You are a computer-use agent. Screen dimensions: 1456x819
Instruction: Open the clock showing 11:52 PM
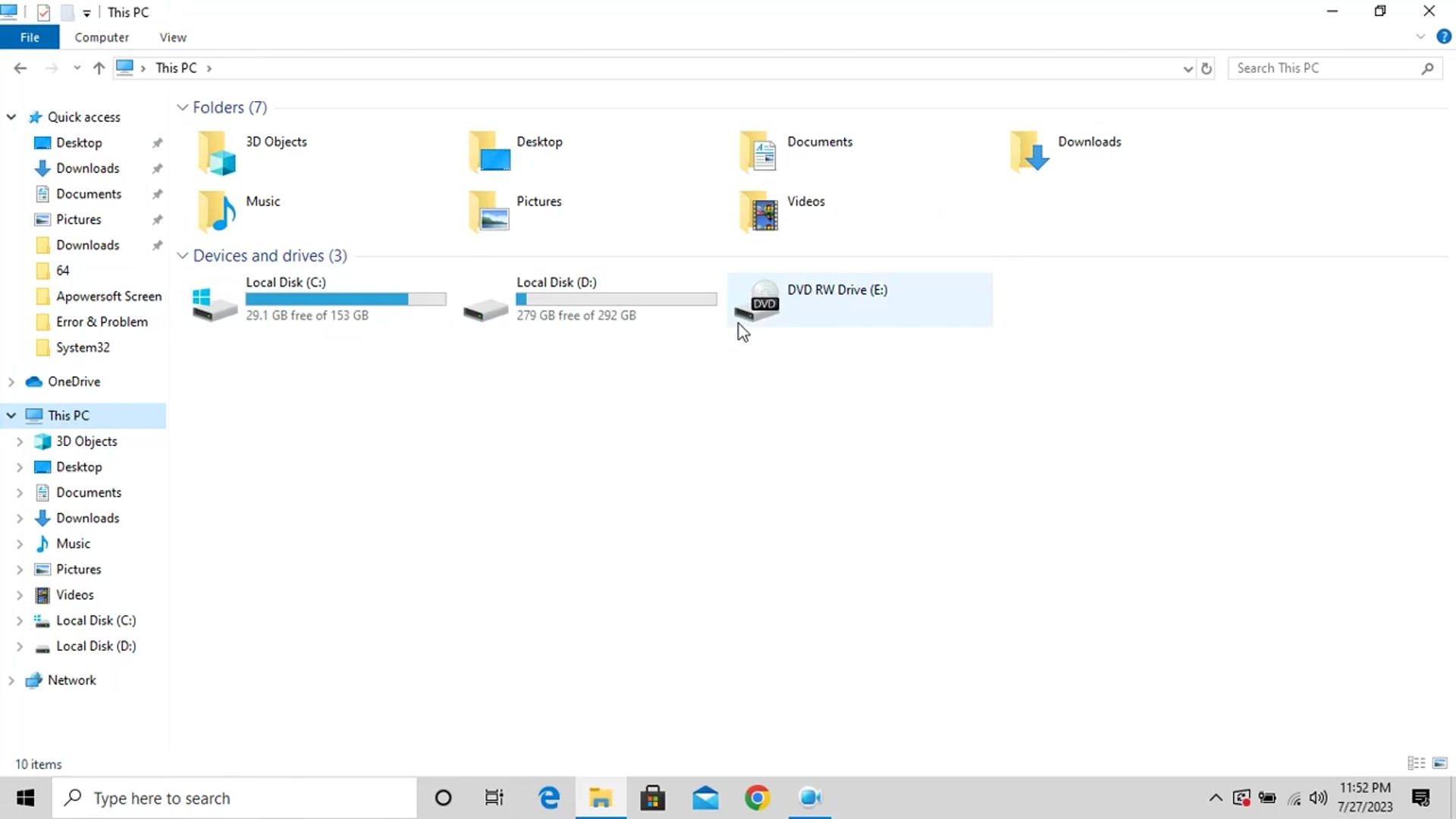click(x=1365, y=798)
